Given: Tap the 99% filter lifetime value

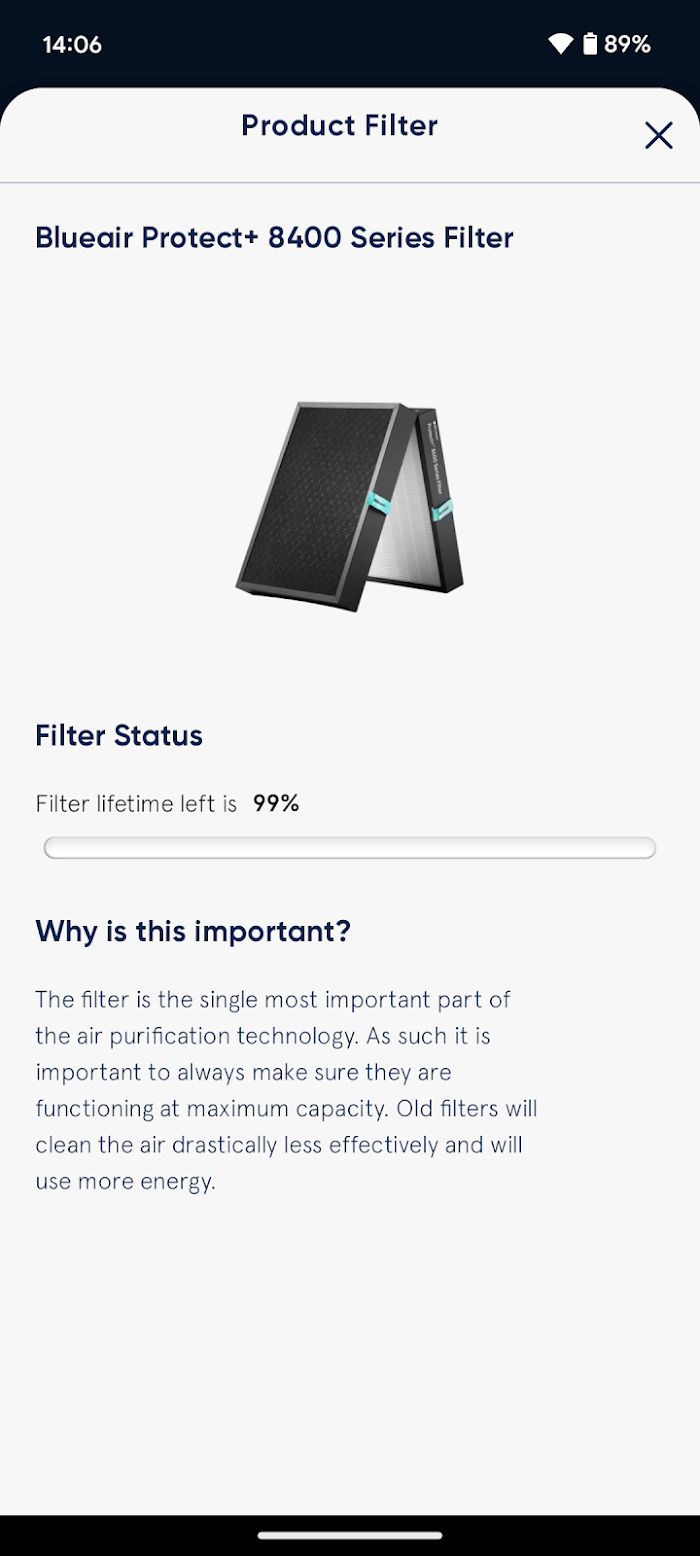Looking at the screenshot, I should pos(276,803).
